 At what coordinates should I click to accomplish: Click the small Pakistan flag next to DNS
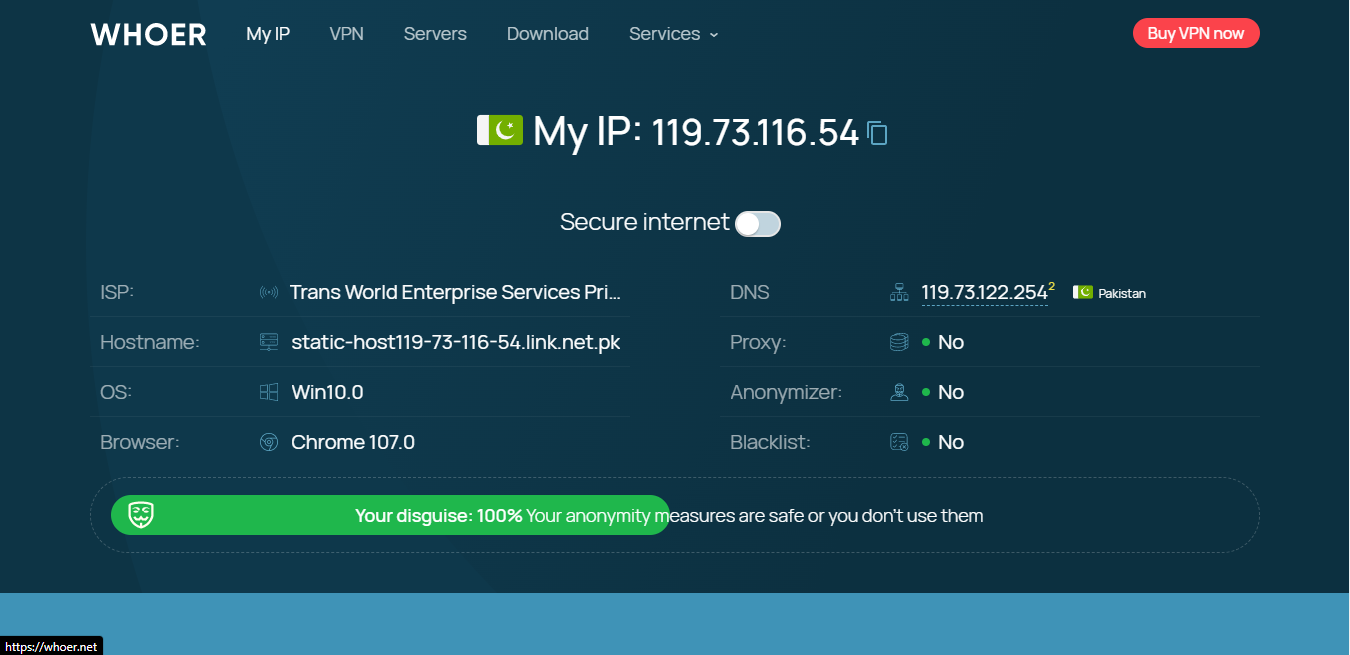[x=1083, y=292]
